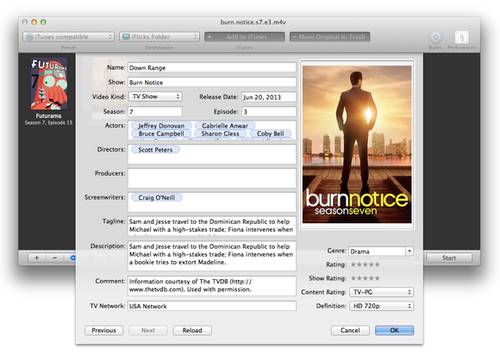The height and width of the screenshot is (361, 500).
Task: Select the Coby Bell actor token
Action: click(270, 134)
